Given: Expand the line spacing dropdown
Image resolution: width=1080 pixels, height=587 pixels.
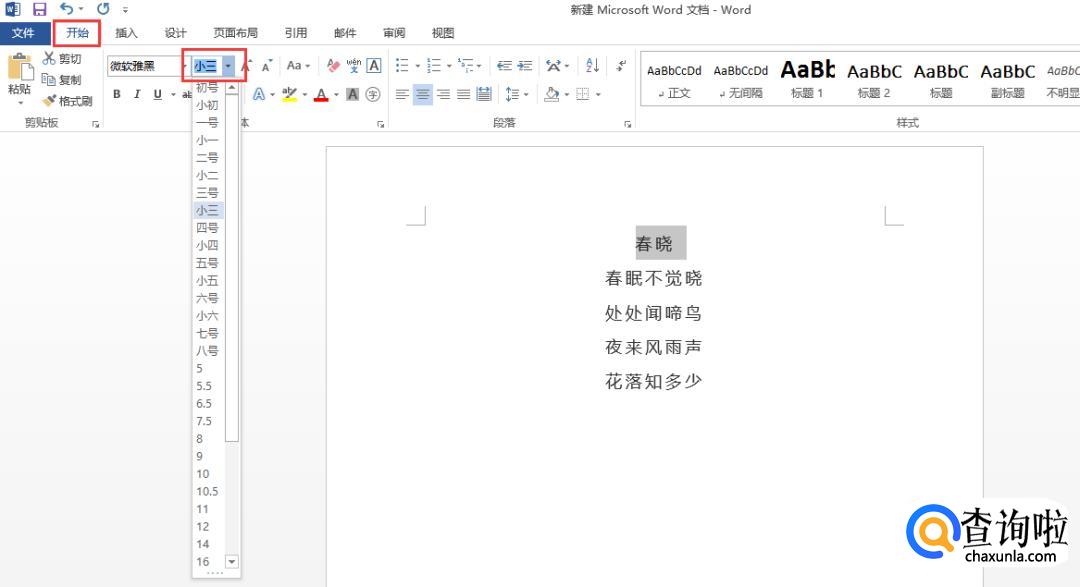Looking at the screenshot, I should (527, 95).
